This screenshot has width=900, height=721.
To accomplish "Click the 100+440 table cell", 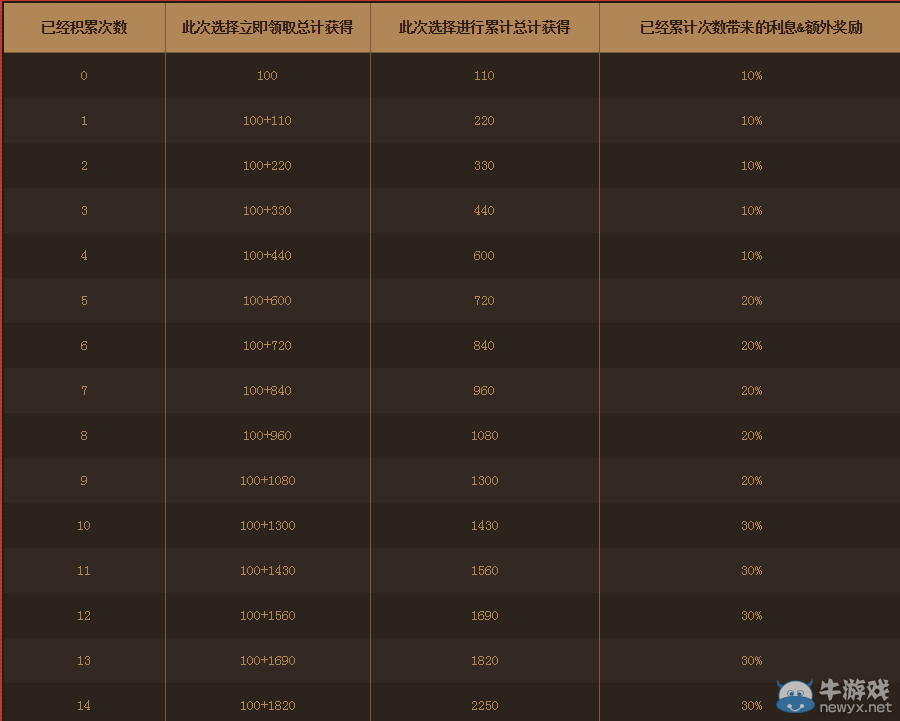I will [x=267, y=256].
